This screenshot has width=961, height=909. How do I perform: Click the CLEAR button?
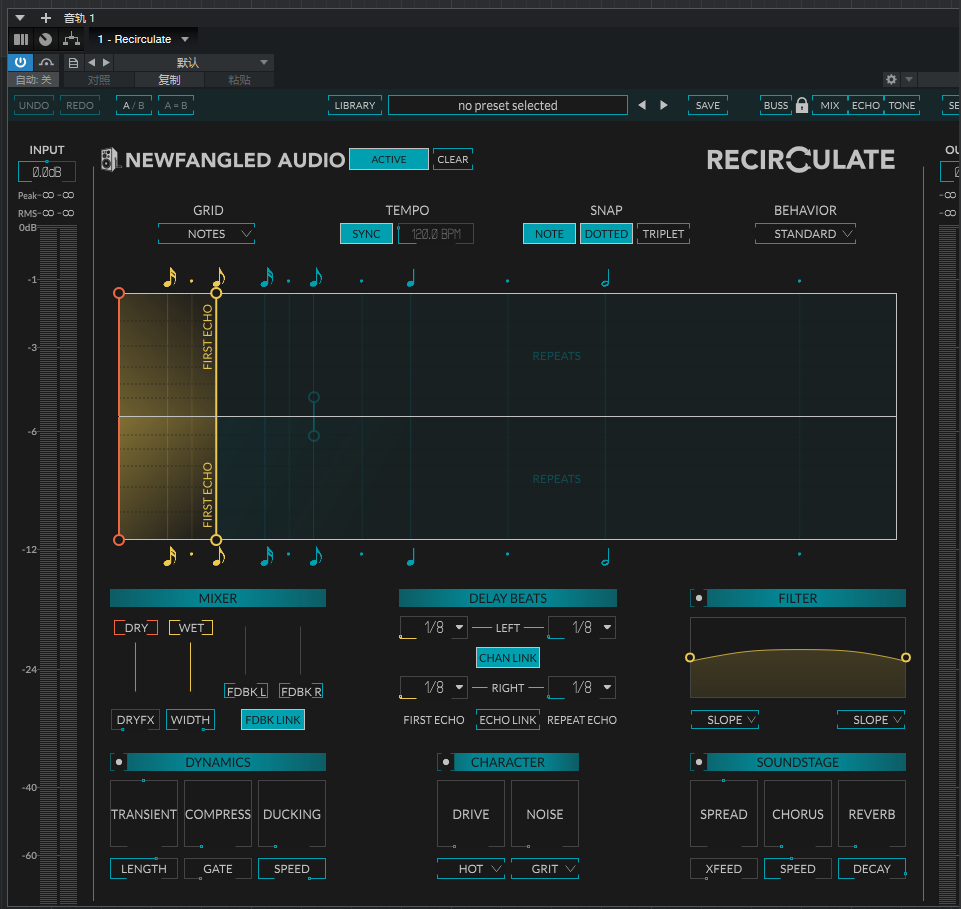click(453, 159)
